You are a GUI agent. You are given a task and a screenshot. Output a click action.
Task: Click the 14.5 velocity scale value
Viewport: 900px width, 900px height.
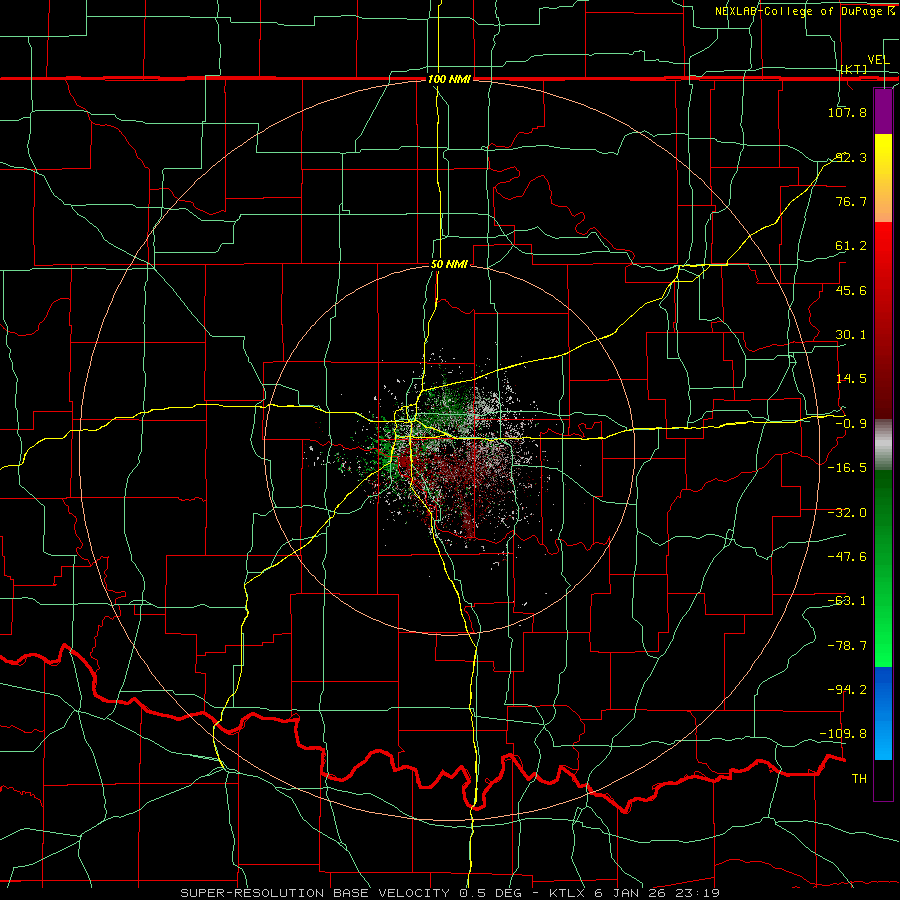point(851,379)
